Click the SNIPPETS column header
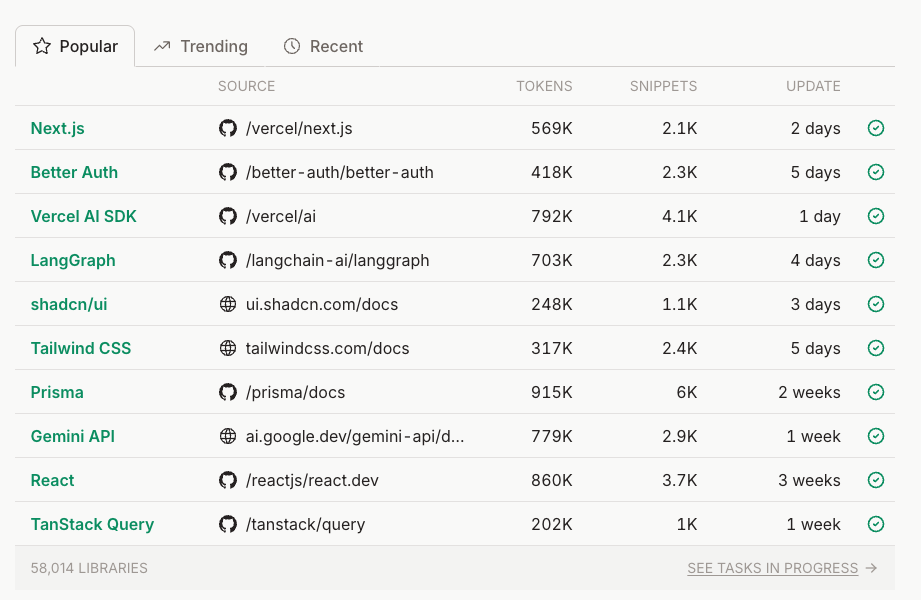Image resolution: width=921 pixels, height=600 pixels. click(663, 86)
